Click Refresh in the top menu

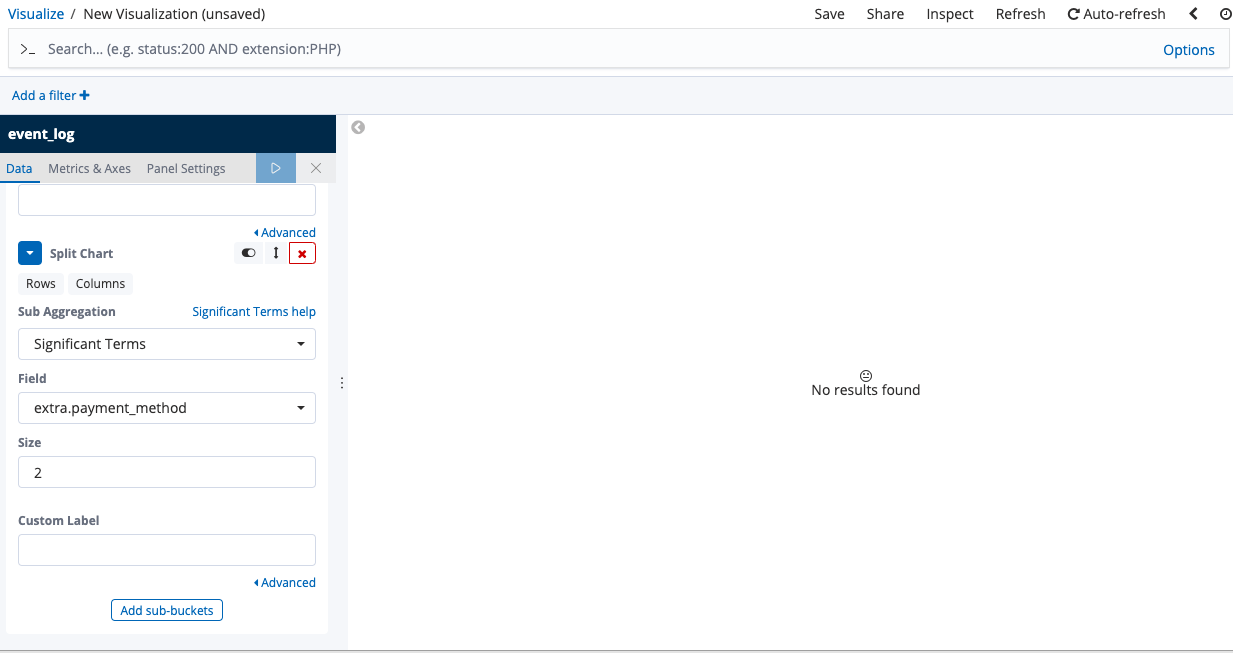click(x=1020, y=14)
